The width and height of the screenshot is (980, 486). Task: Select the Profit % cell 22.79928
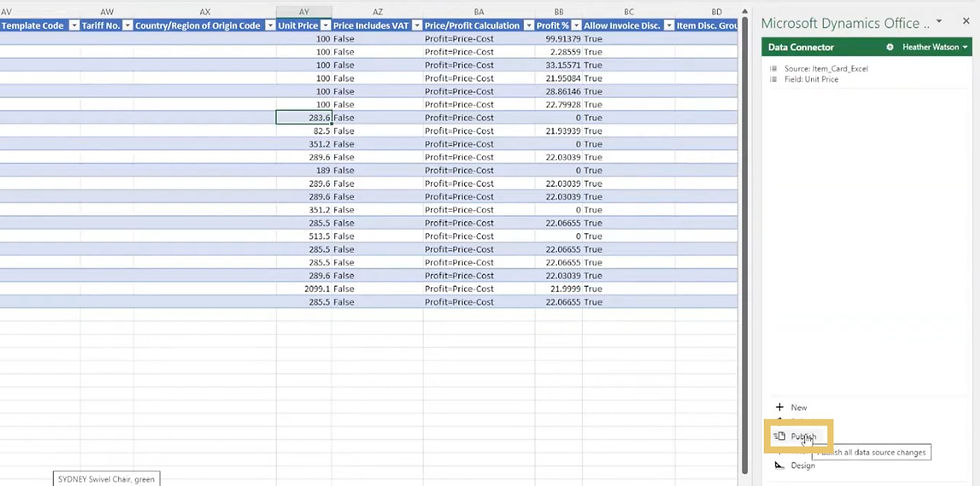(x=559, y=104)
